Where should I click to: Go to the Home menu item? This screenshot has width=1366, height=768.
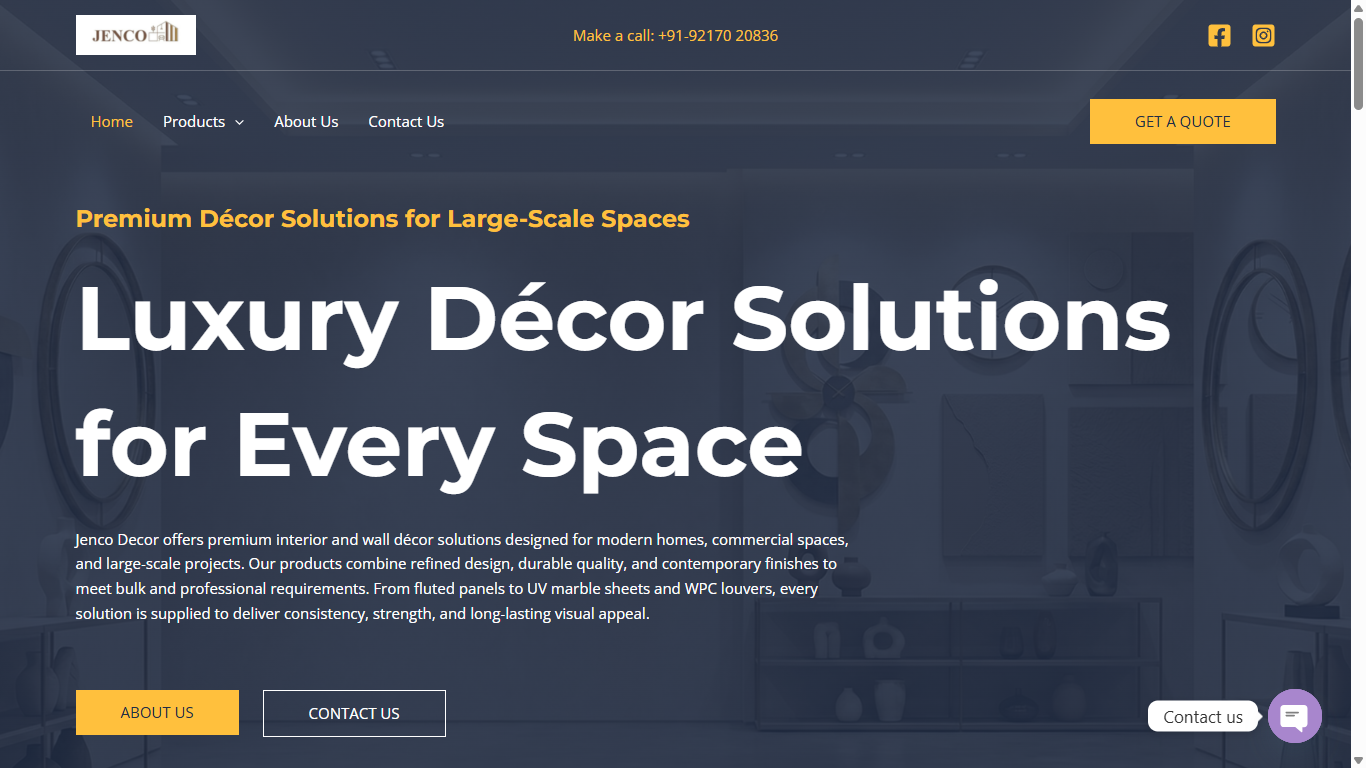112,122
